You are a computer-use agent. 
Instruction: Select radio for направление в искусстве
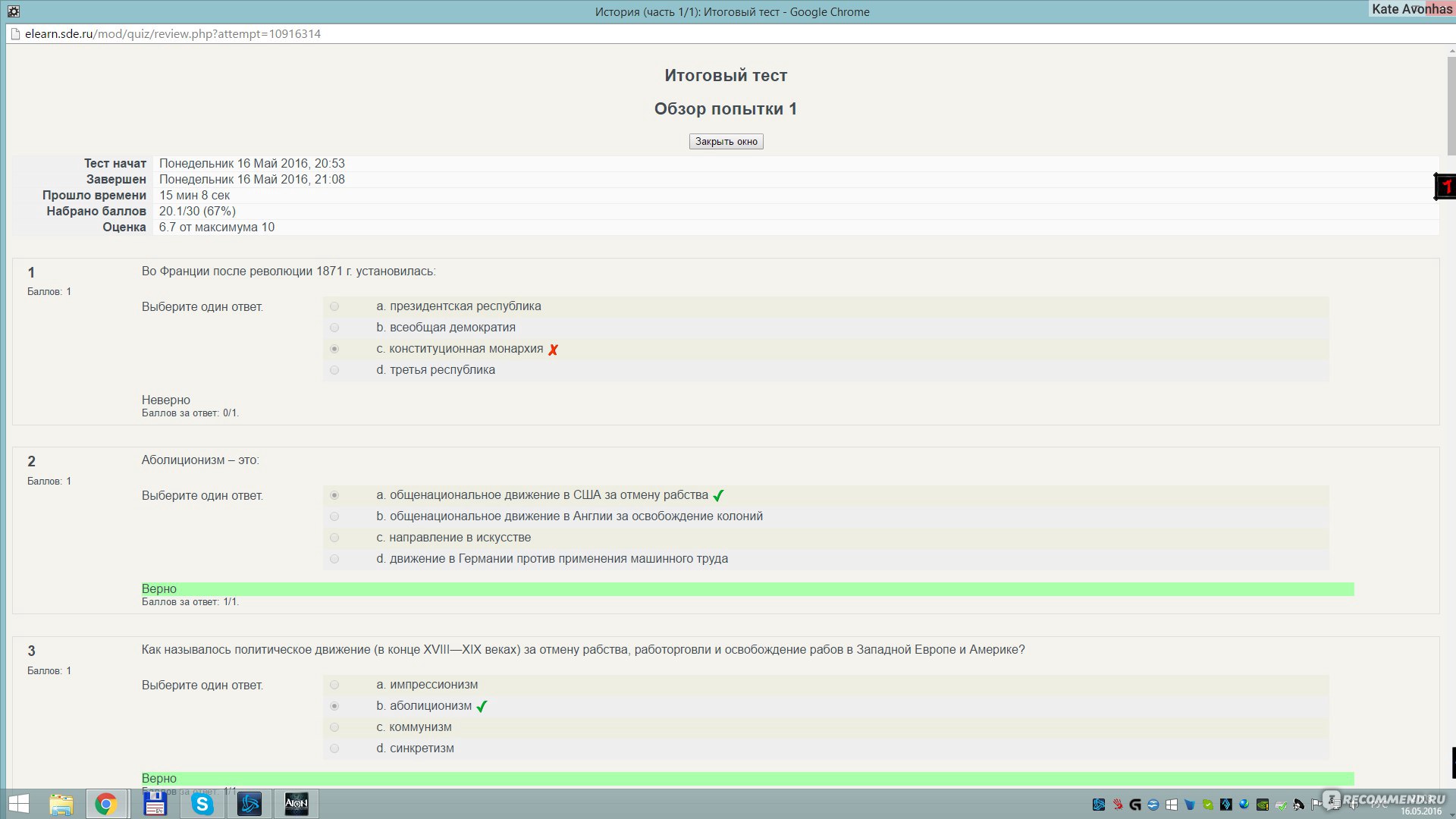[x=334, y=538]
